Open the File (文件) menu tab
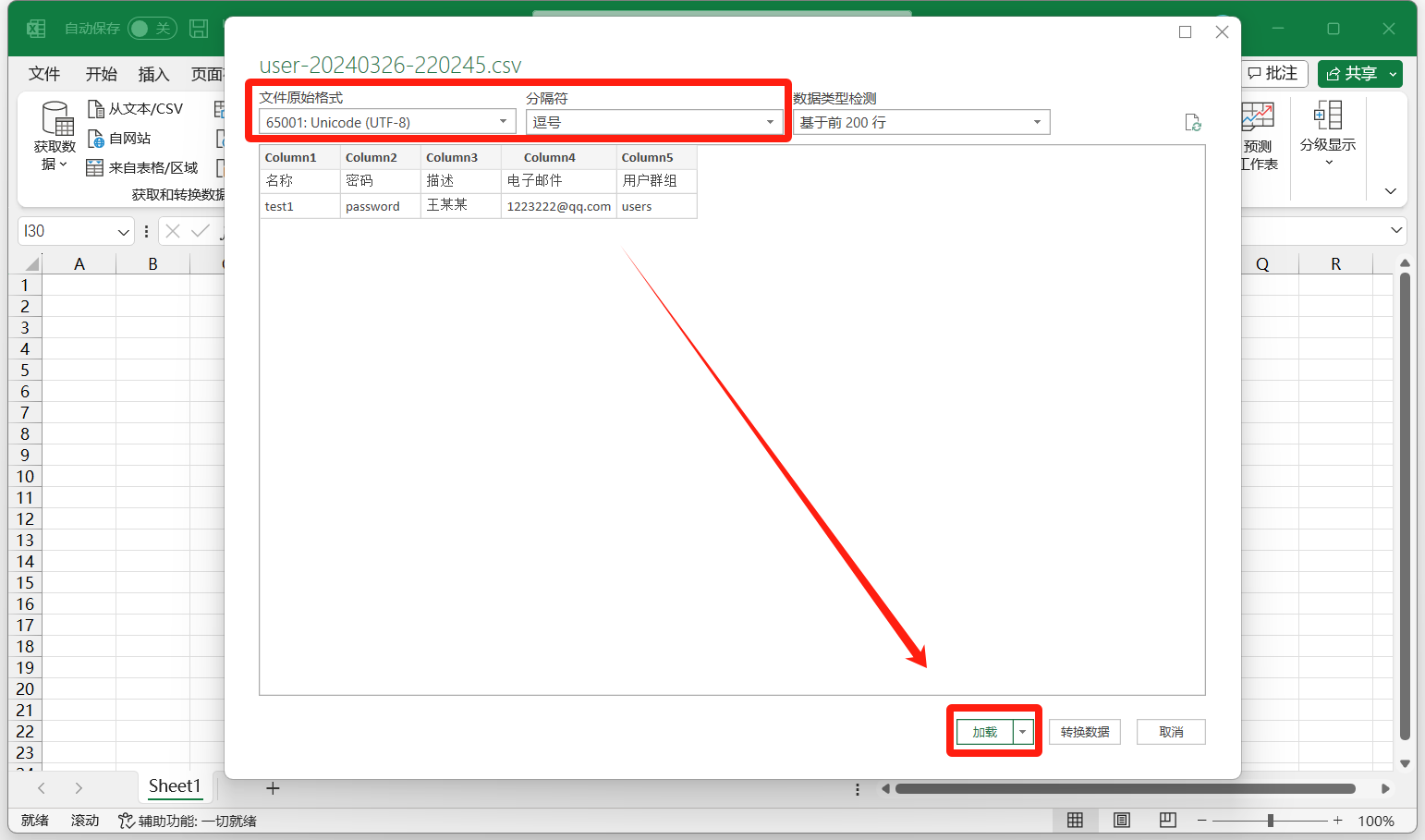 click(43, 74)
